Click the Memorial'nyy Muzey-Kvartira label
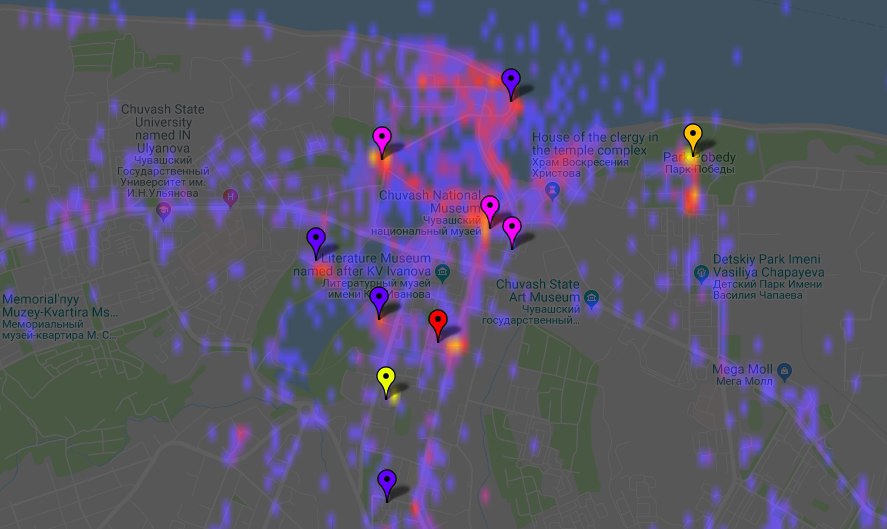 tap(59, 306)
